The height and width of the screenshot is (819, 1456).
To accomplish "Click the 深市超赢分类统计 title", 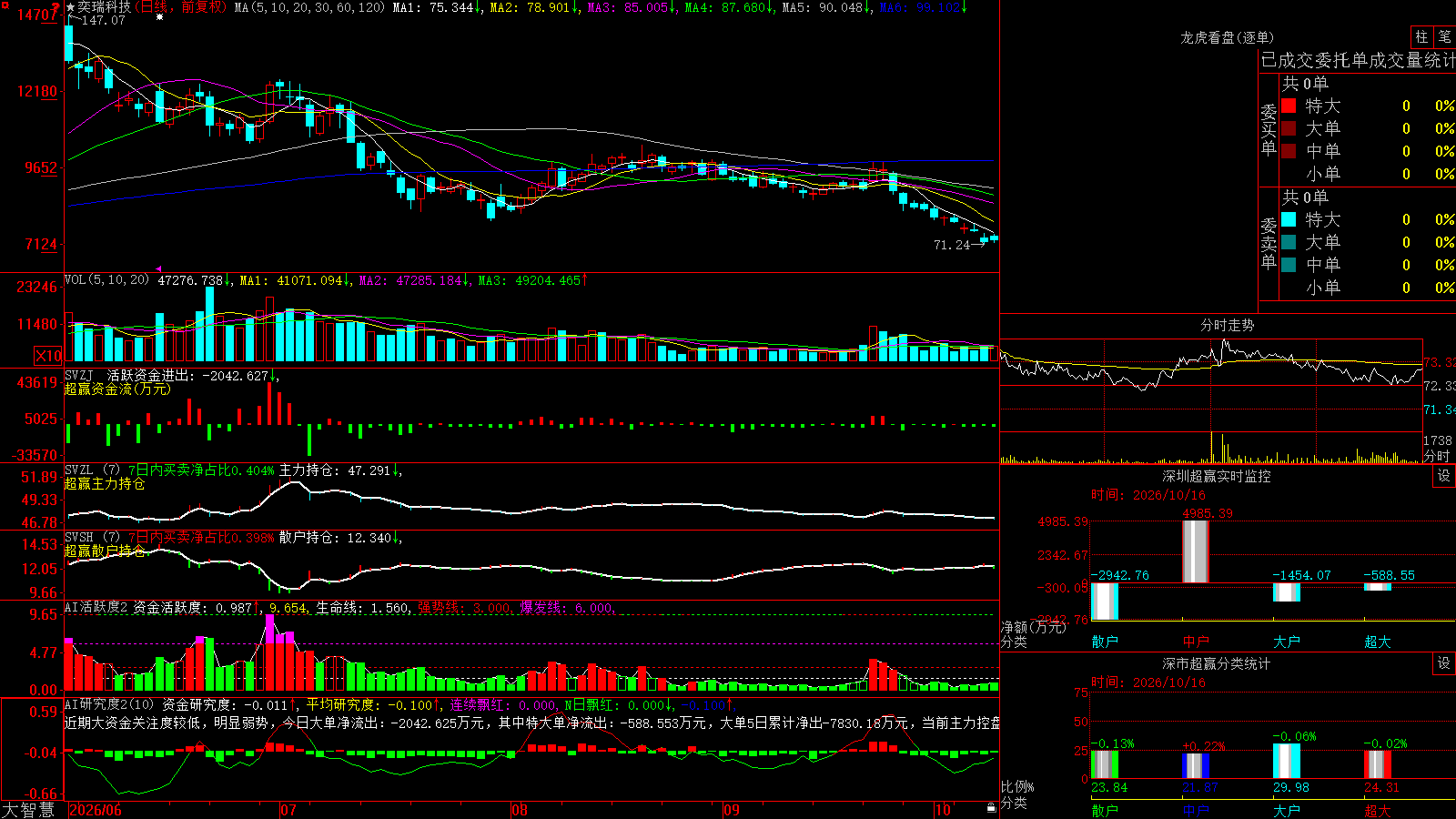I will pyautogui.click(x=1216, y=663).
